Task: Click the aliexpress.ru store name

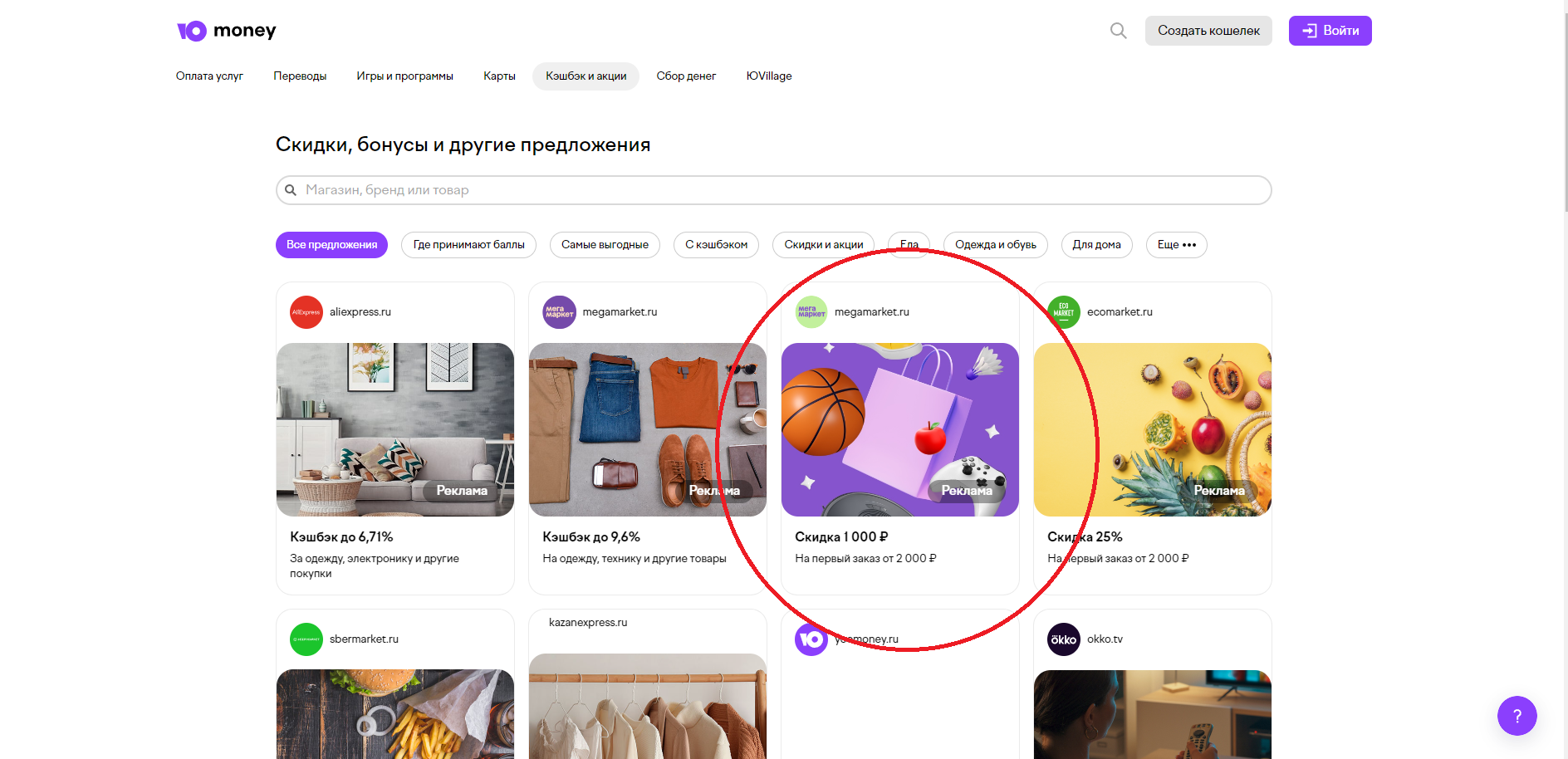Action: pos(360,312)
